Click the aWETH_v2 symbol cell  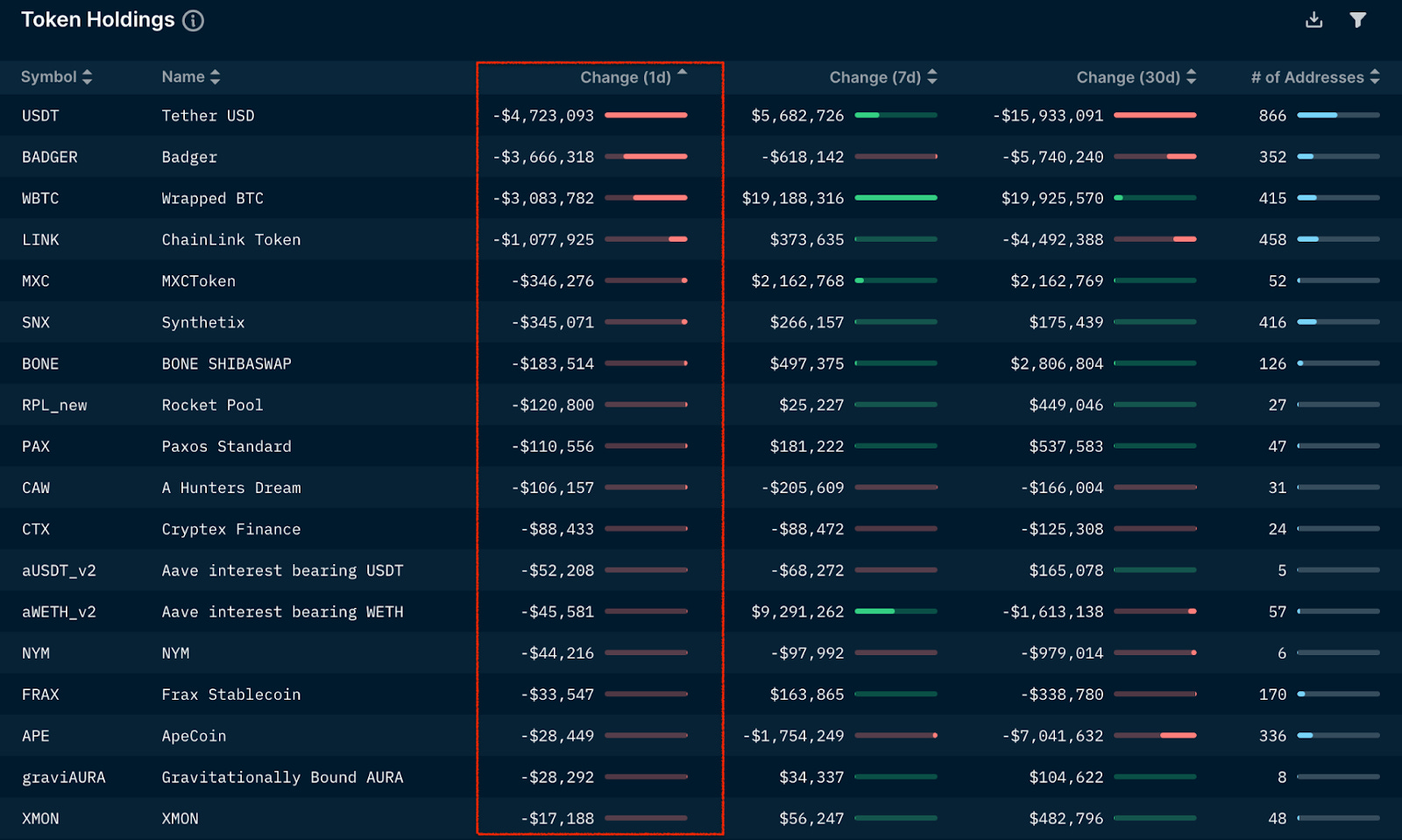pos(59,611)
